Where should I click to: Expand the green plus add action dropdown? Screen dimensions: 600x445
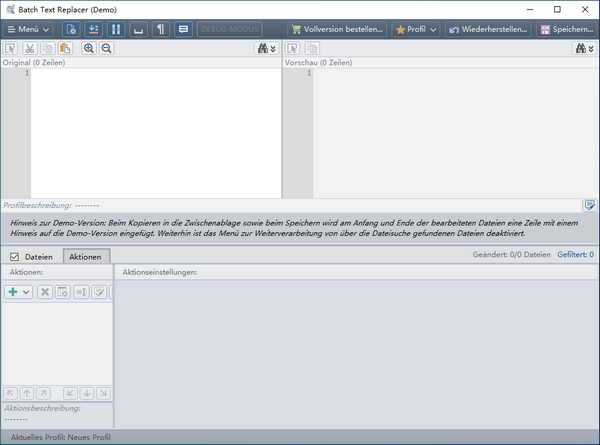26,292
